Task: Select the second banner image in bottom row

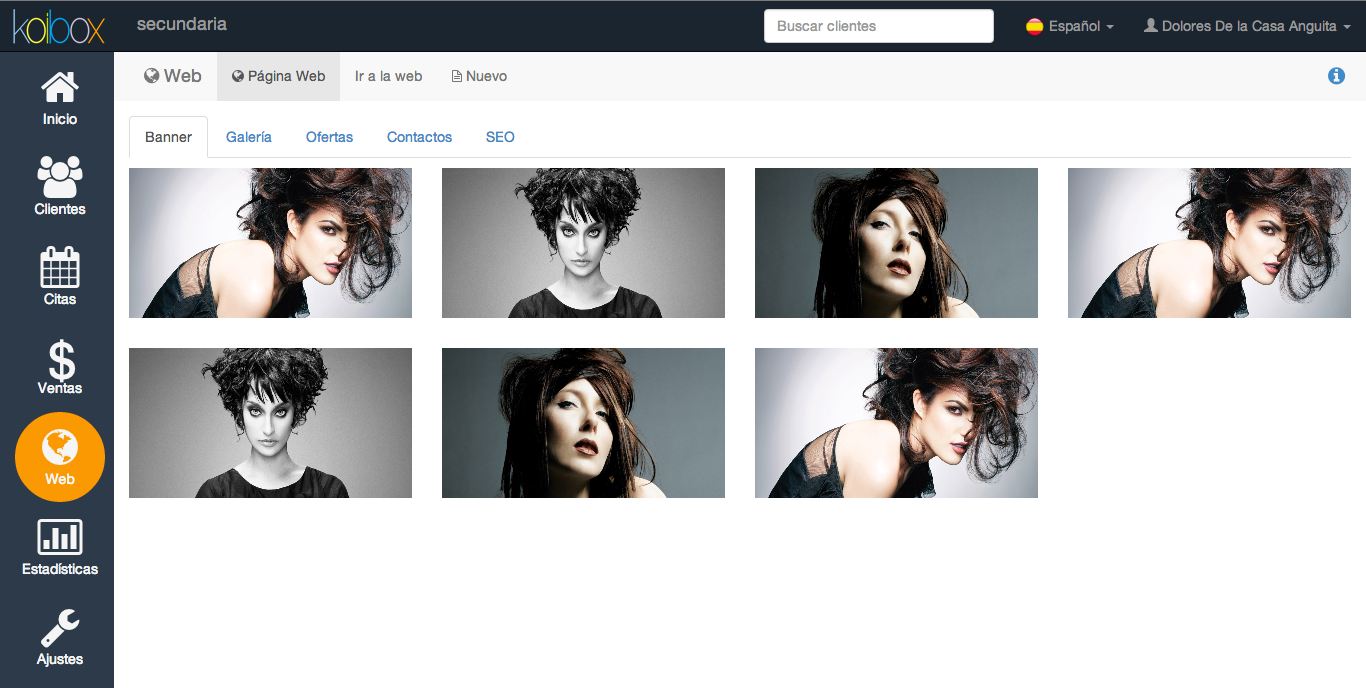Action: [583, 423]
